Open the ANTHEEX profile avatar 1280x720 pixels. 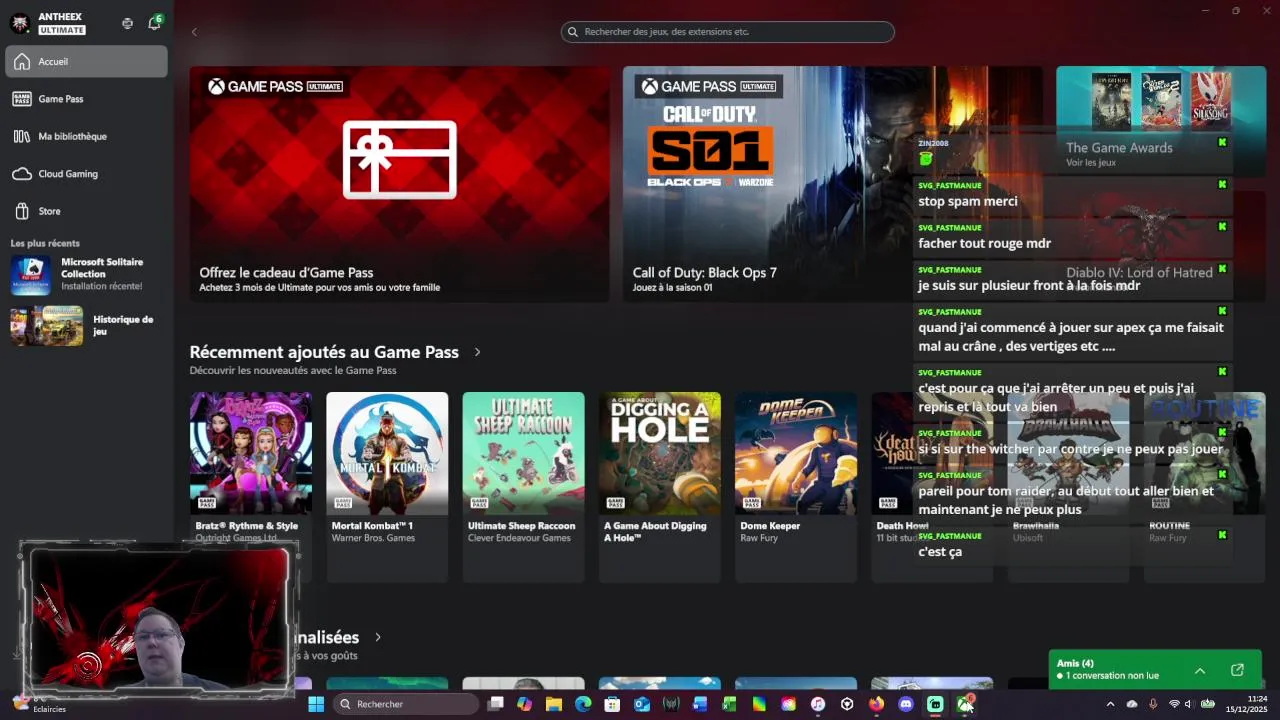pyautogui.click(x=20, y=22)
